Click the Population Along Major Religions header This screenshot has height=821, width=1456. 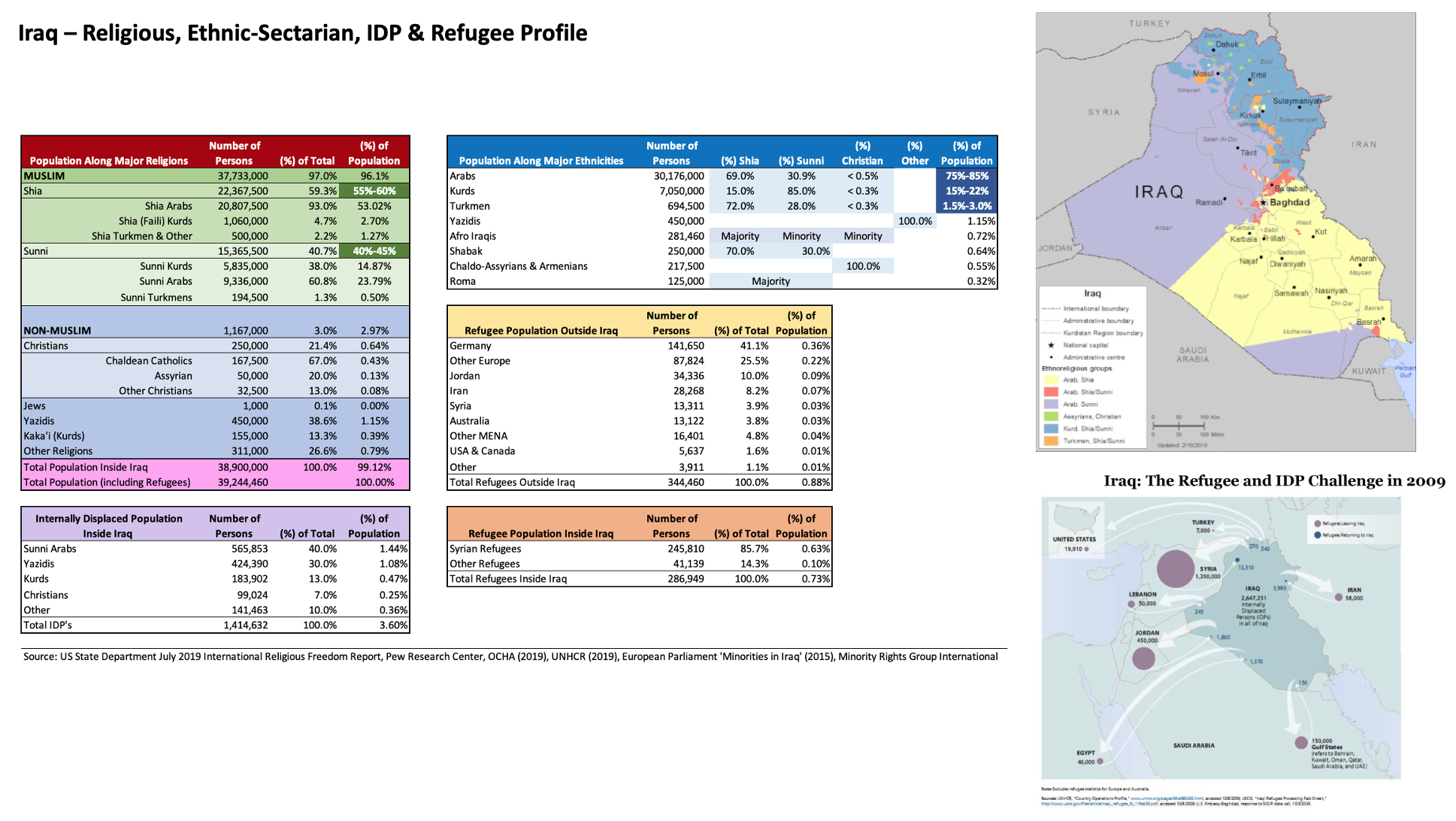click(109, 160)
